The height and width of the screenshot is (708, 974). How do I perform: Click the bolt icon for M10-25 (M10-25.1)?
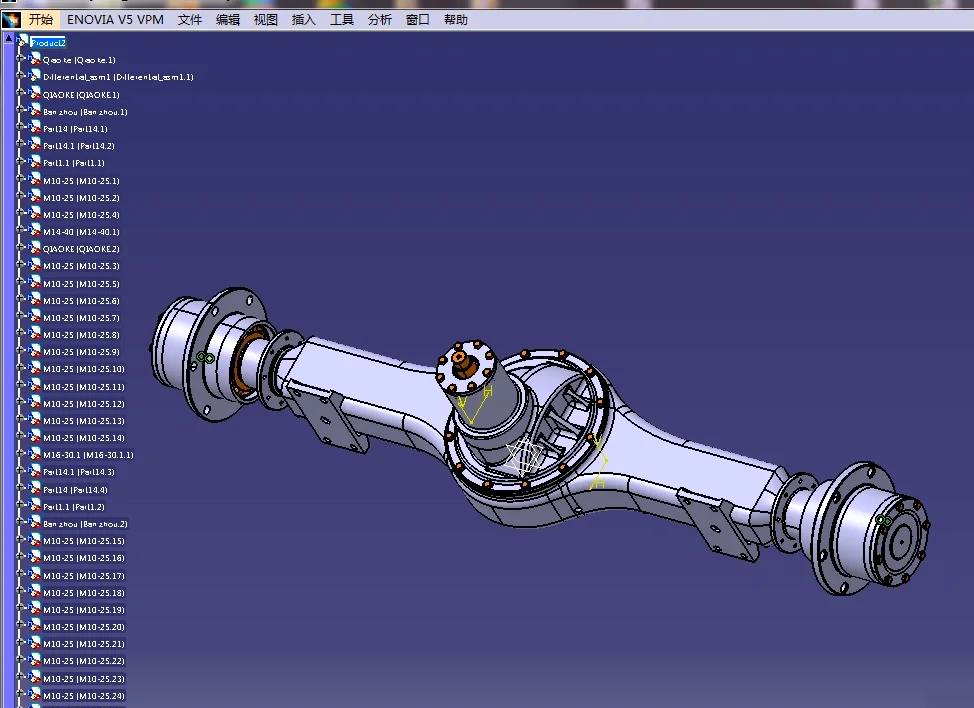pyautogui.click(x=35, y=179)
